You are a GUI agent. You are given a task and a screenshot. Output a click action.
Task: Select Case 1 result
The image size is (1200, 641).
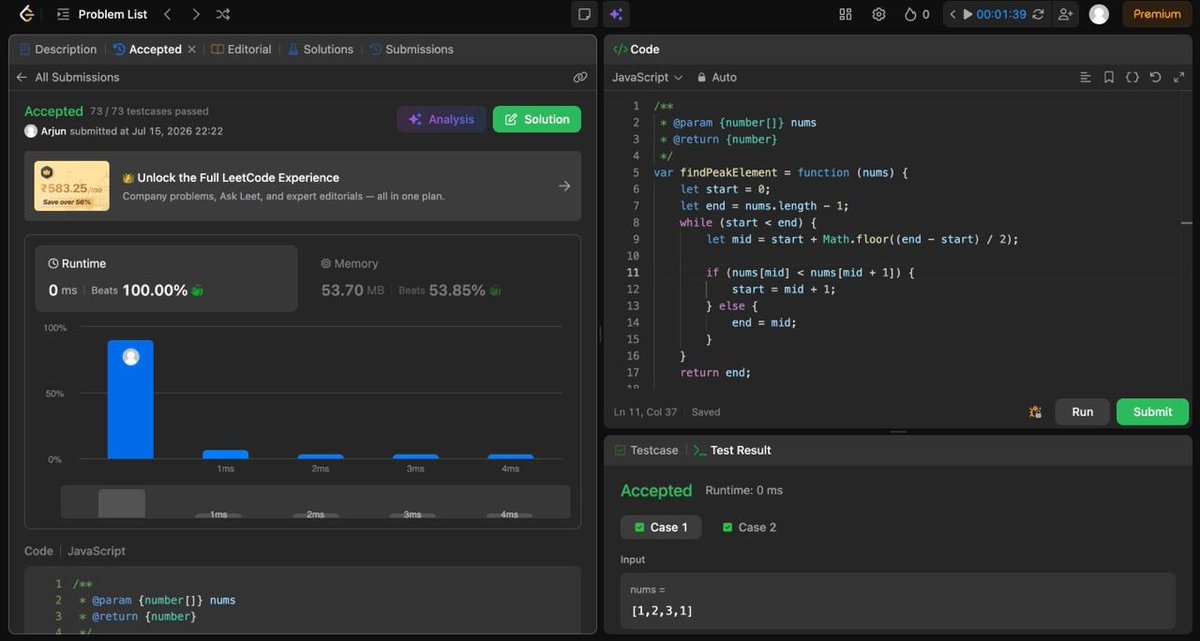point(661,527)
